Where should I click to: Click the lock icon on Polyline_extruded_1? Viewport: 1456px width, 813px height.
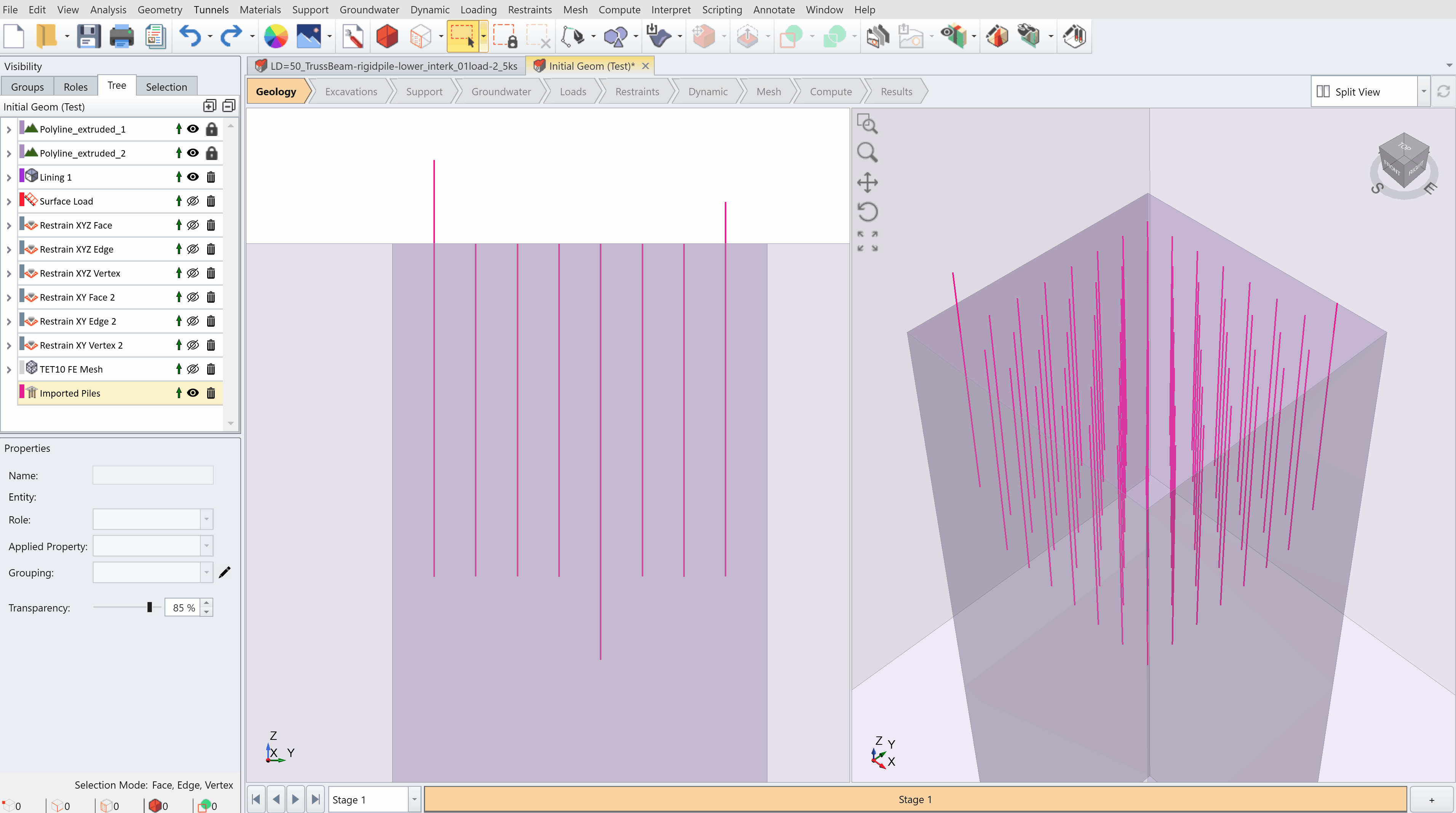click(211, 129)
